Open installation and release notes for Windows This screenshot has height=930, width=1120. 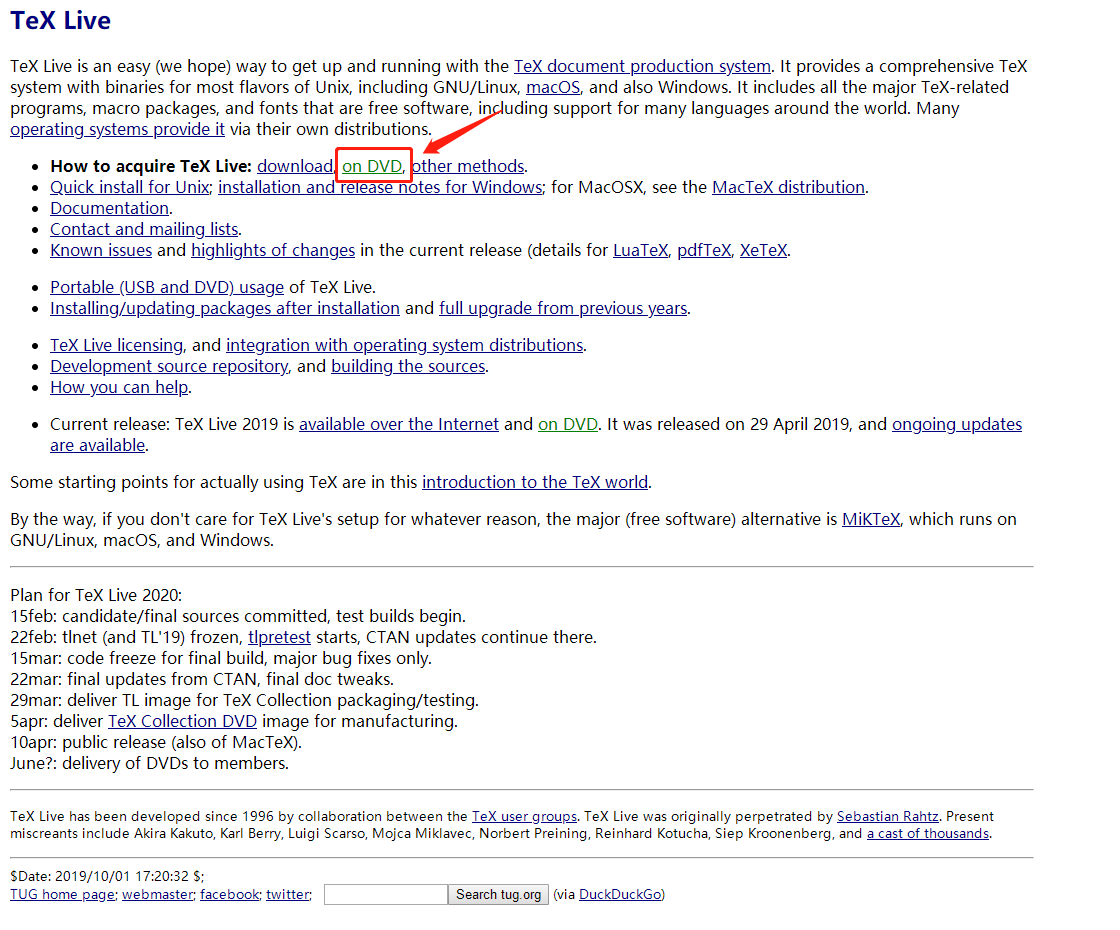380,187
